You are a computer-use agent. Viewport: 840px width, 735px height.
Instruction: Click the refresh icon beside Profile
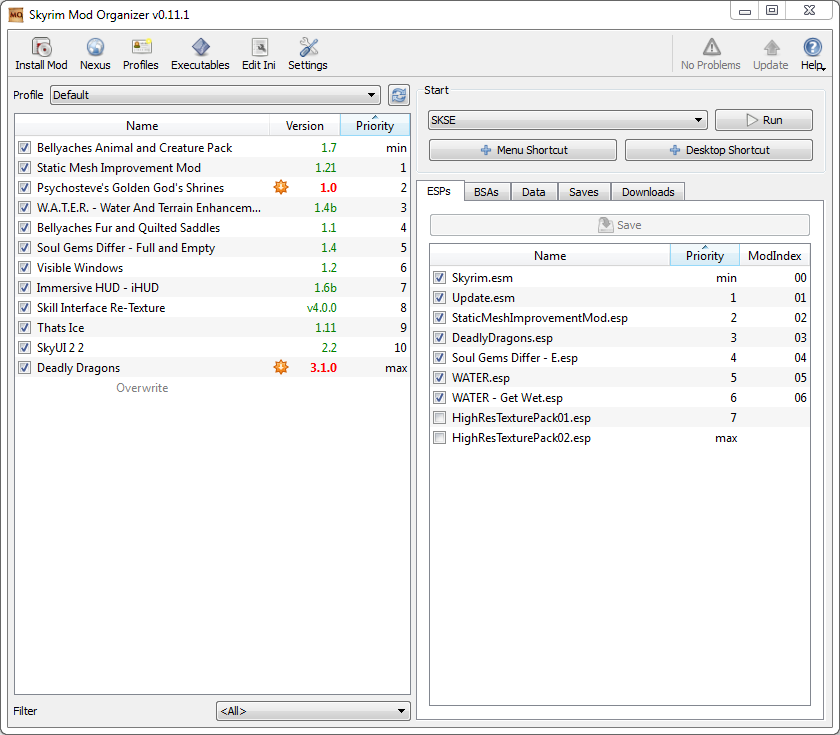click(x=399, y=95)
